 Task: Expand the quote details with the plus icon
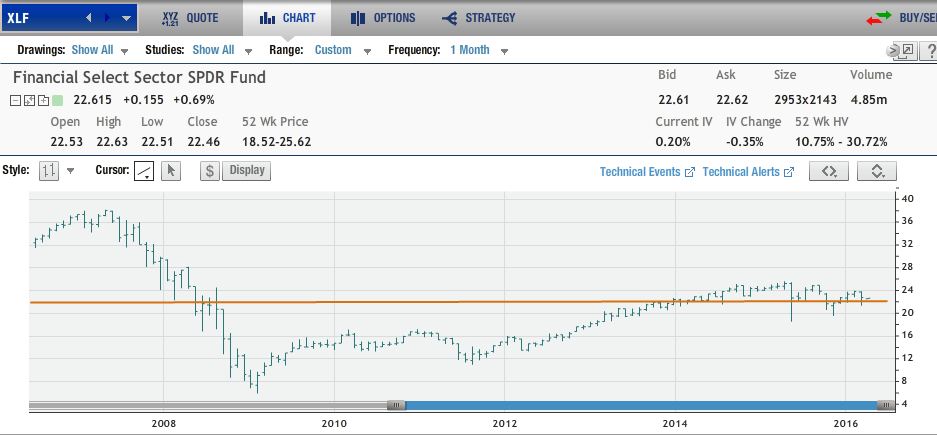coord(43,100)
